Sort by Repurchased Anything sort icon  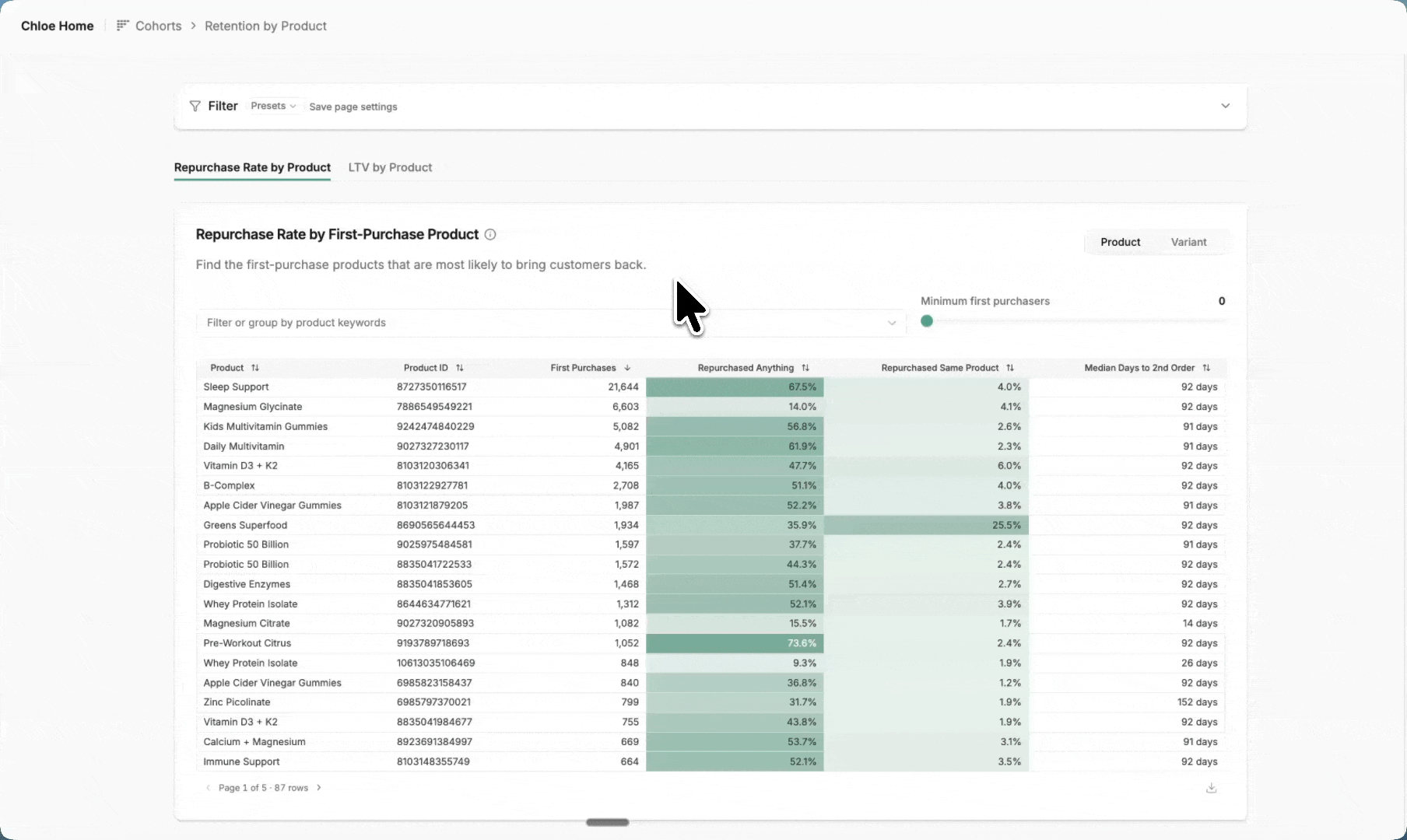point(805,368)
